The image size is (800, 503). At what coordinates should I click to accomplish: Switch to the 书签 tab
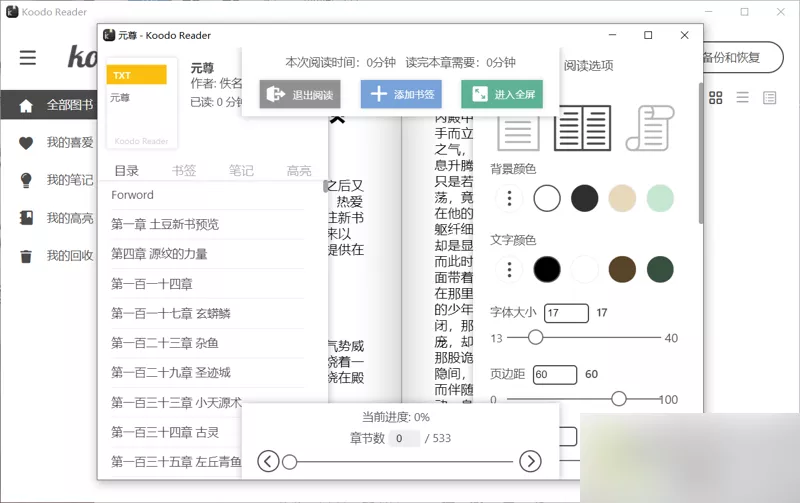[x=184, y=170]
